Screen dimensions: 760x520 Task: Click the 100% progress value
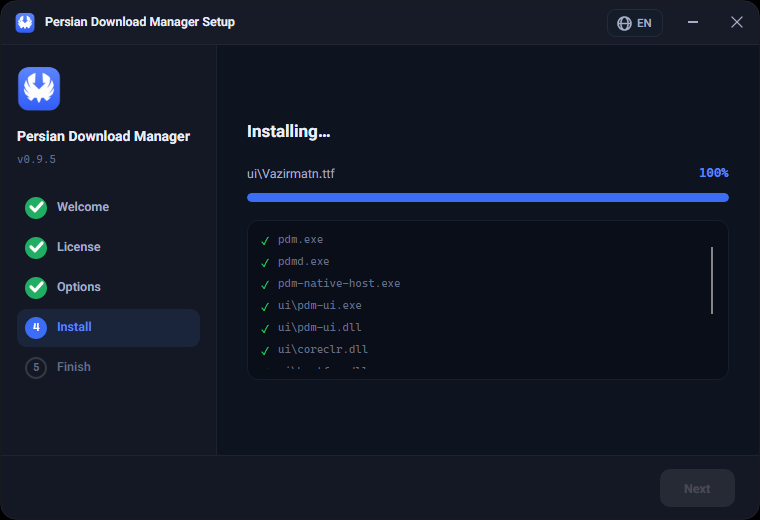coord(713,173)
